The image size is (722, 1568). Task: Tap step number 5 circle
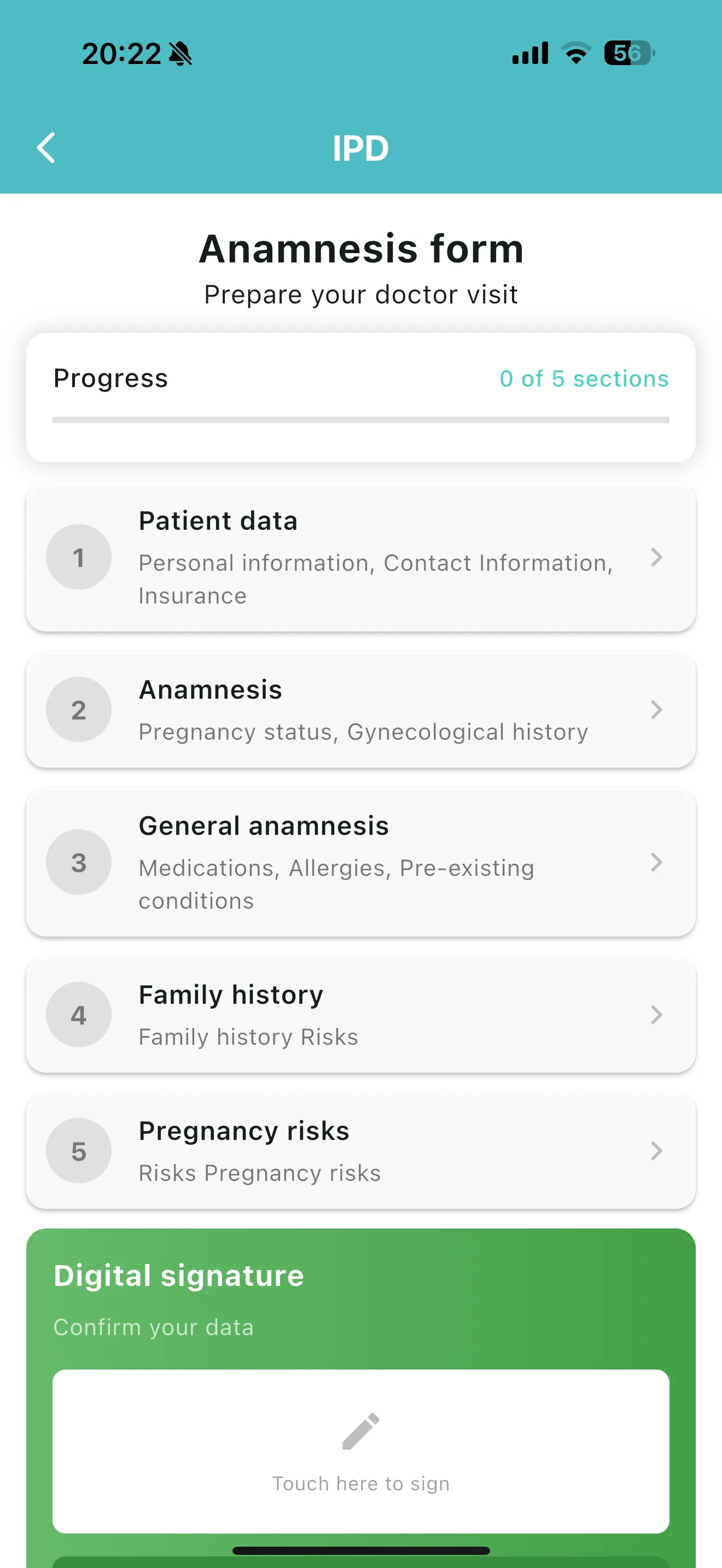coord(79,1150)
